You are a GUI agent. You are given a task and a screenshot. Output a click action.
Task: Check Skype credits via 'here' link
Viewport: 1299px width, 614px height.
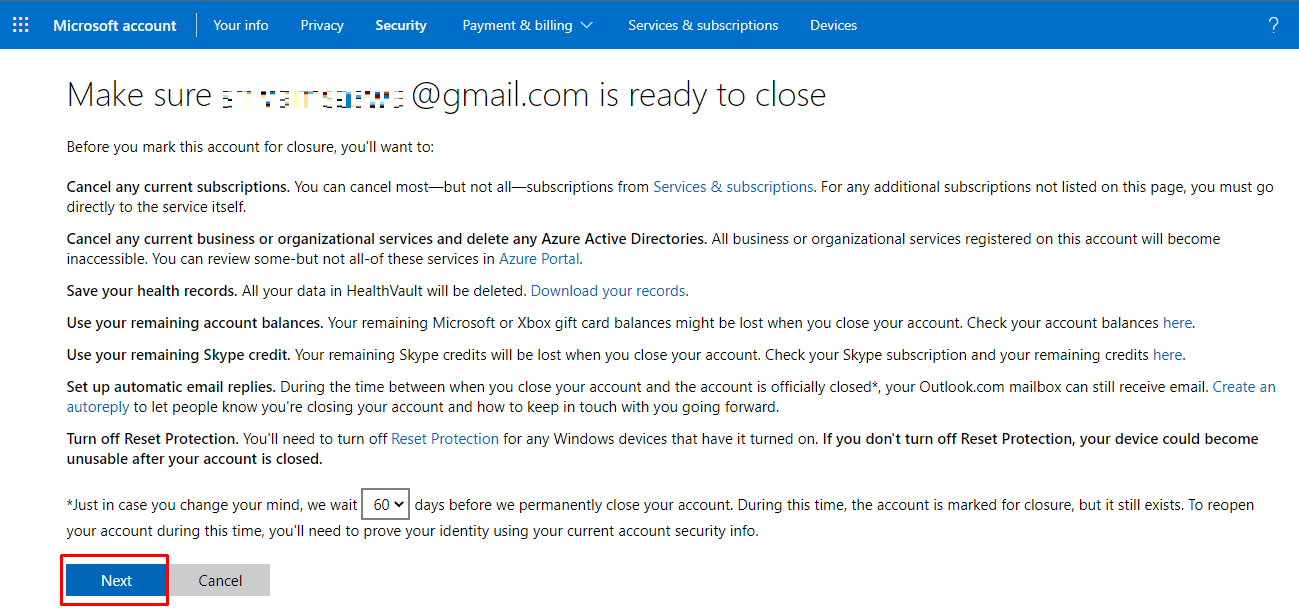[x=1167, y=355]
